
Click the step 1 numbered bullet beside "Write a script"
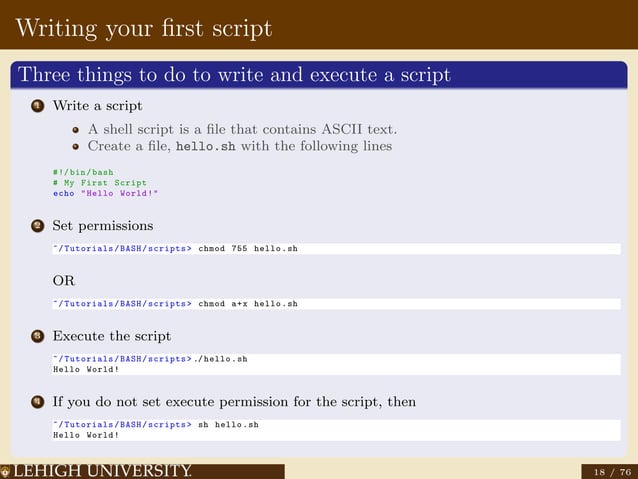click(x=38, y=106)
